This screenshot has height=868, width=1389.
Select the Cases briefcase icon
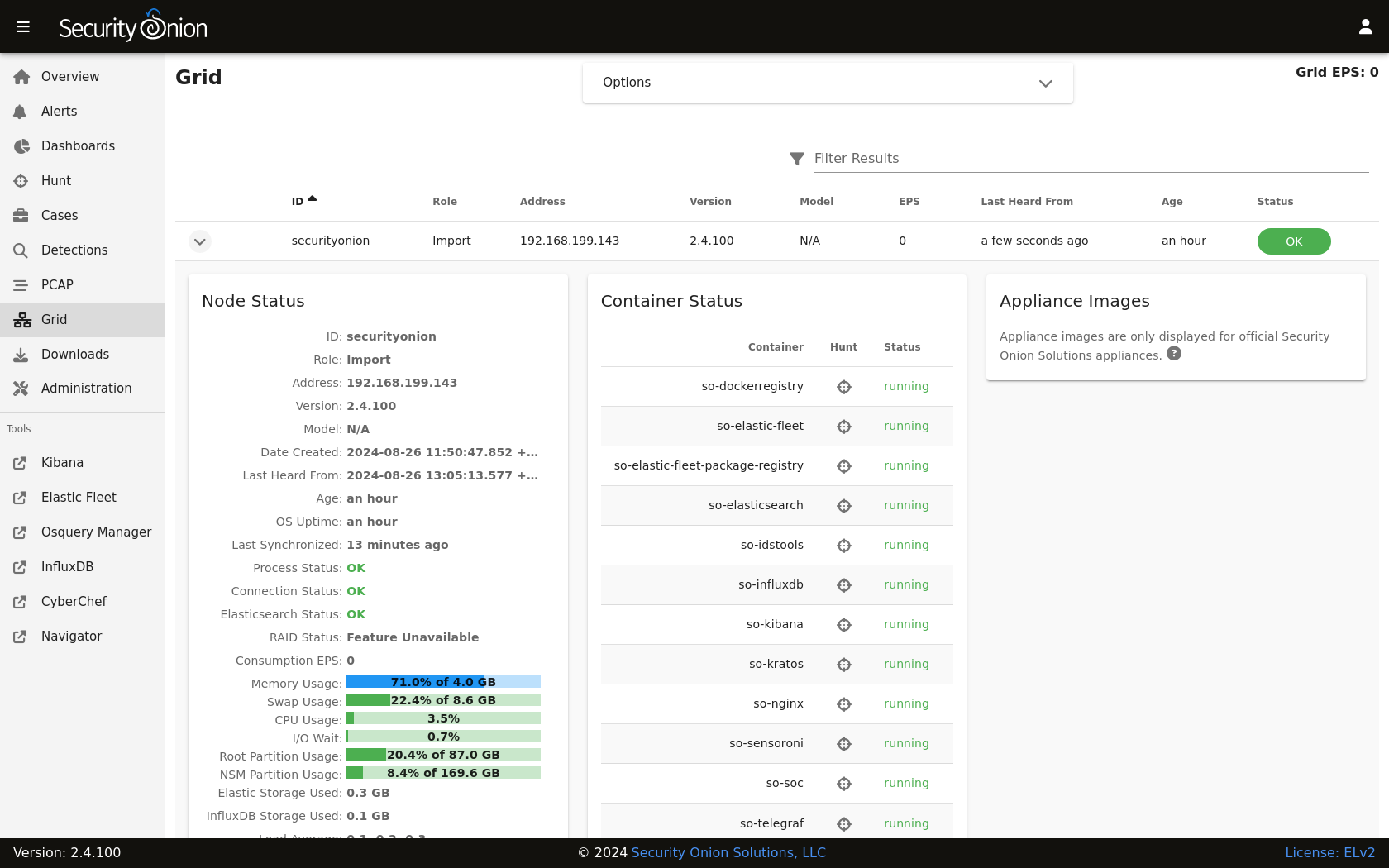(21, 216)
